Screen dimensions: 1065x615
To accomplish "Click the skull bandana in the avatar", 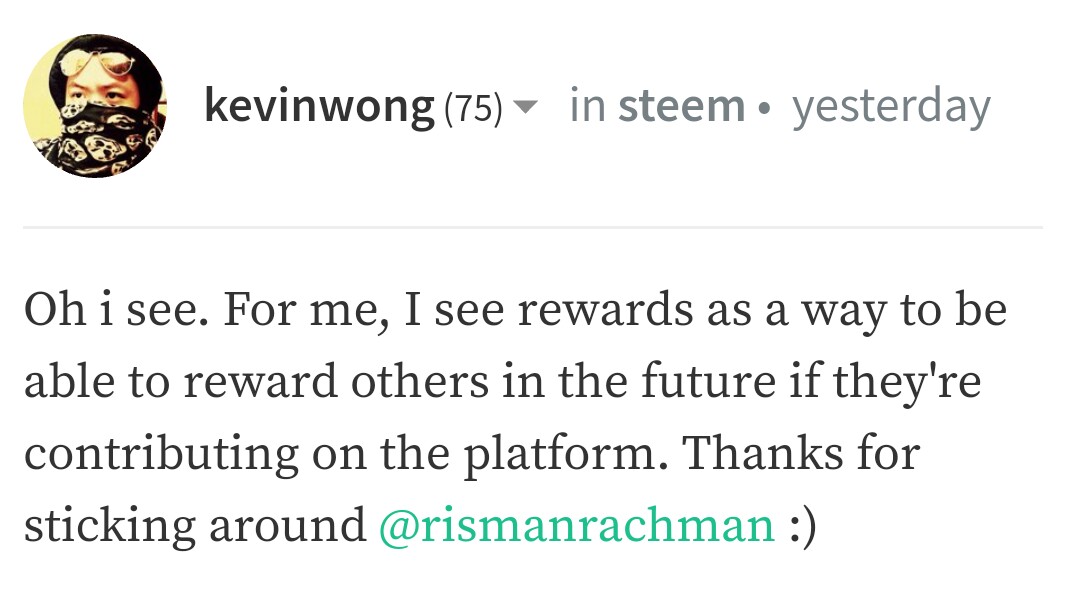I will (102, 139).
